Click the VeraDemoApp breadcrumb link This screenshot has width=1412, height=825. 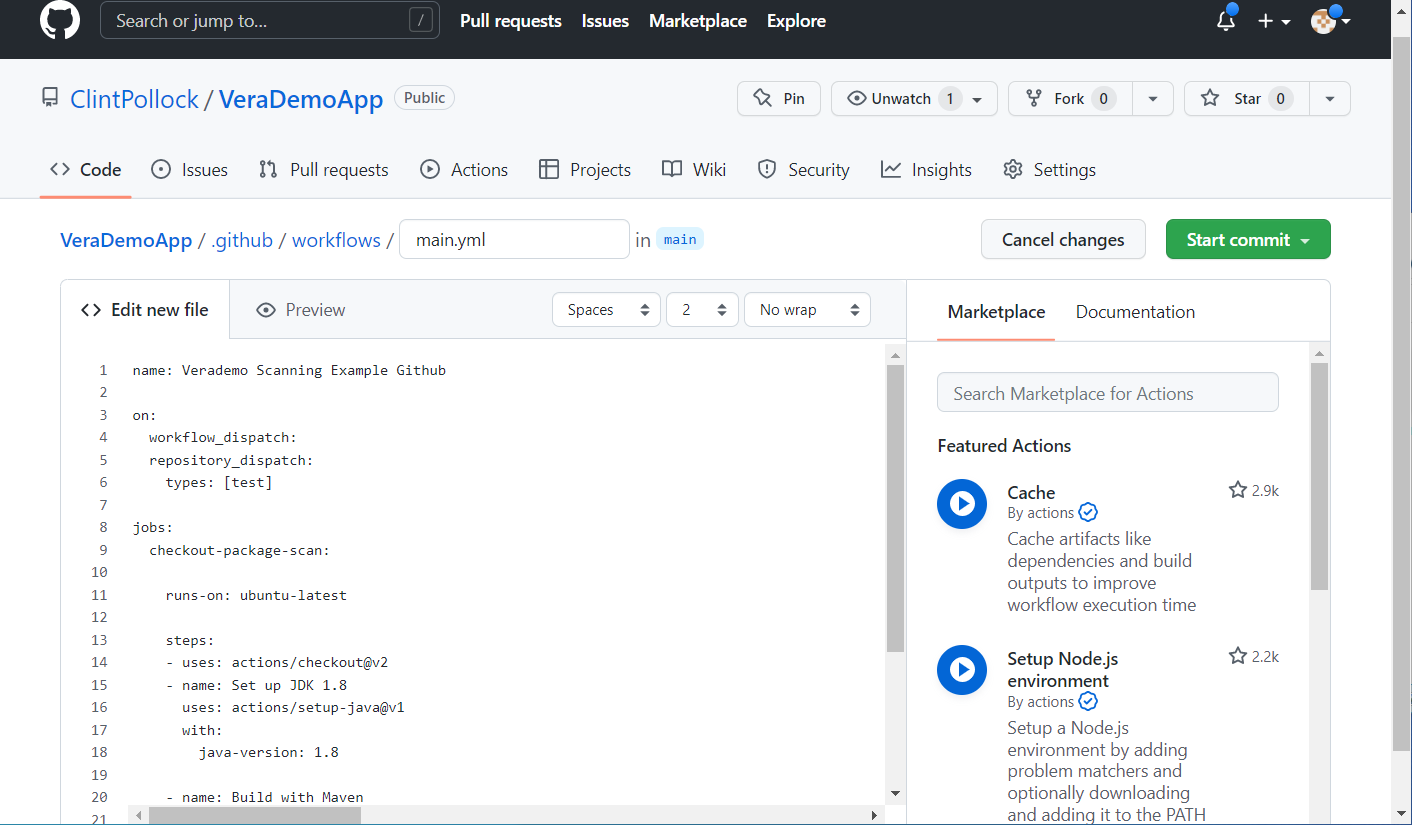coord(126,240)
